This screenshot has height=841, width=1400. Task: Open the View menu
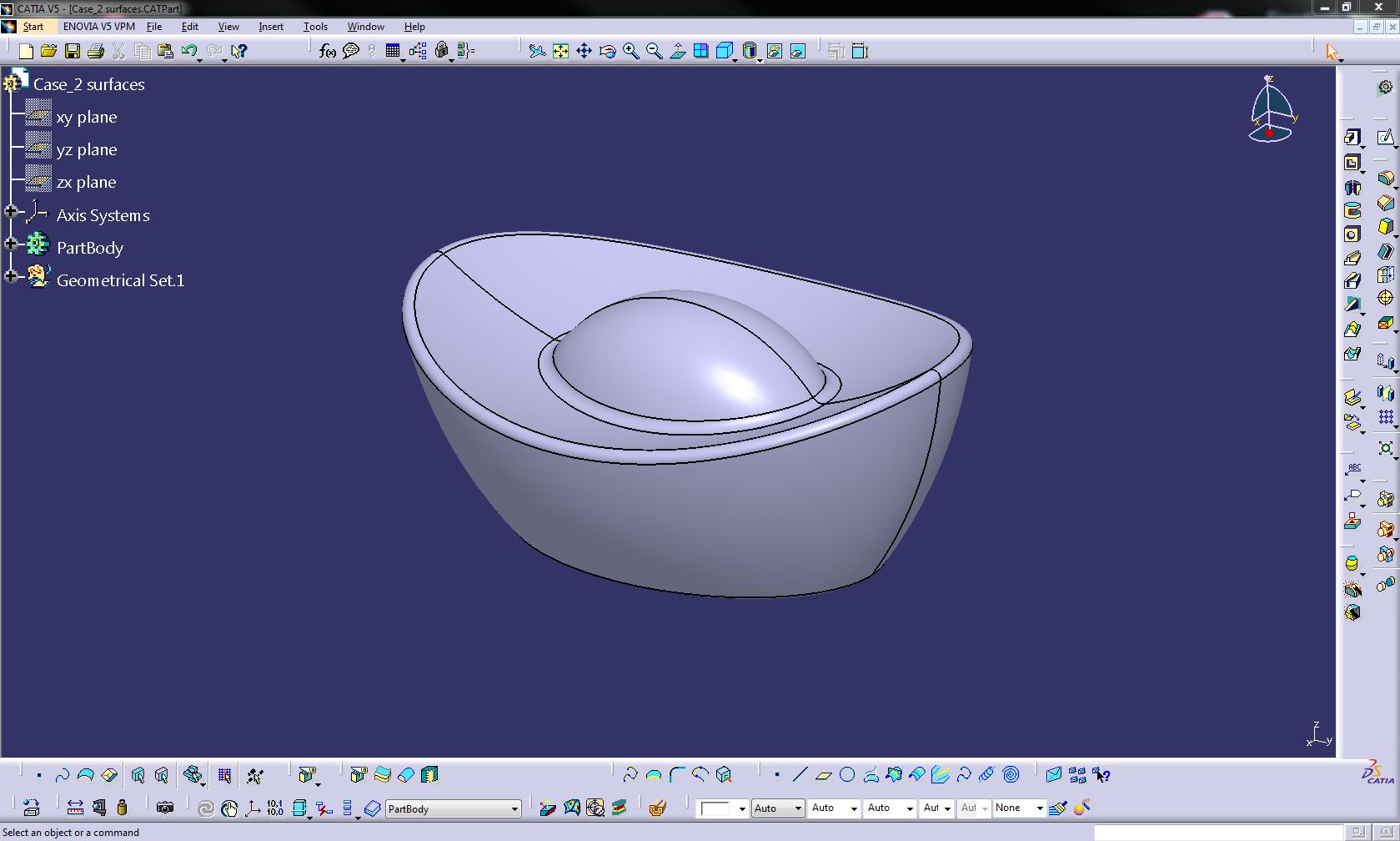pyautogui.click(x=228, y=27)
